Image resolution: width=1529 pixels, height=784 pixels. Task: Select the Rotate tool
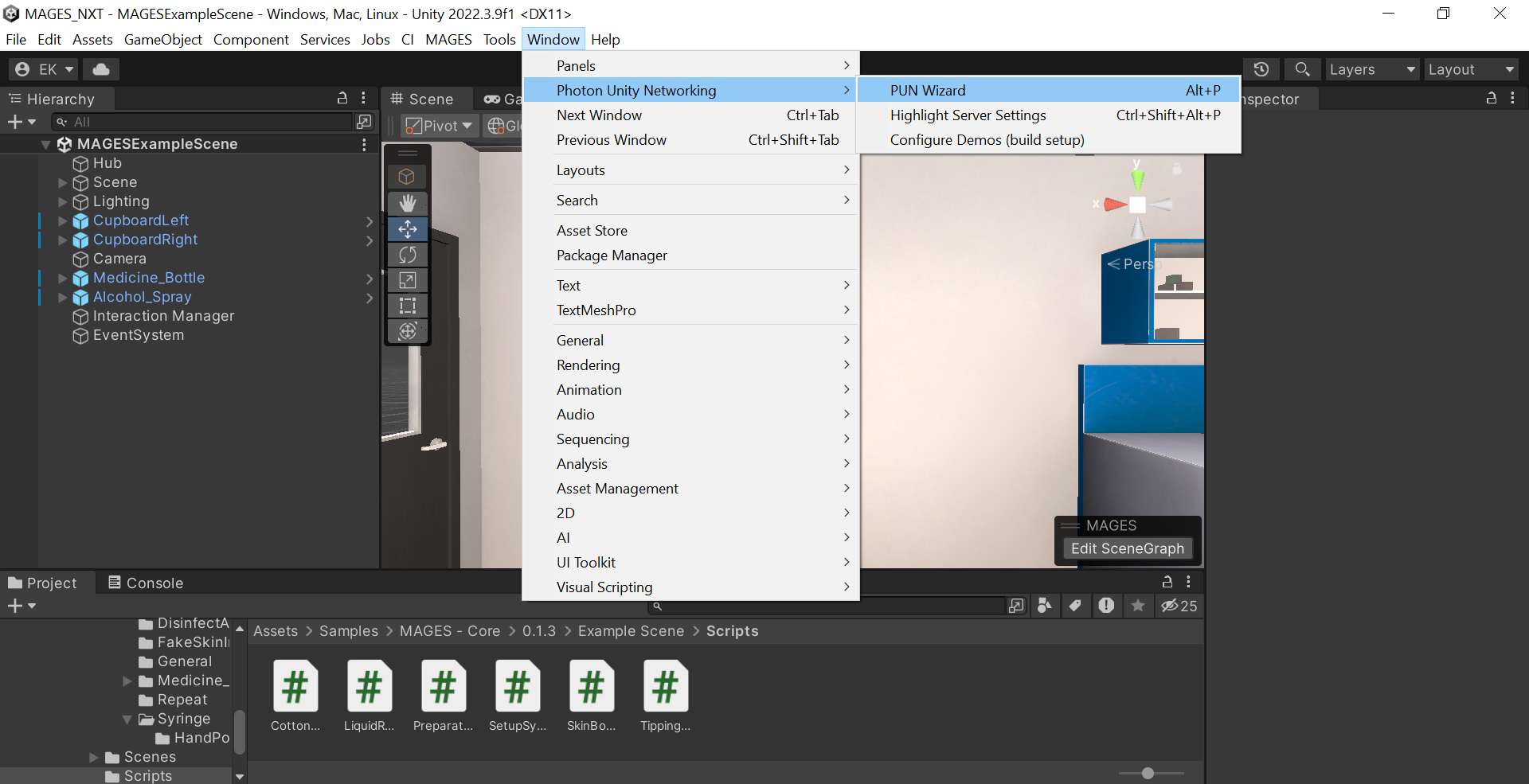point(408,255)
